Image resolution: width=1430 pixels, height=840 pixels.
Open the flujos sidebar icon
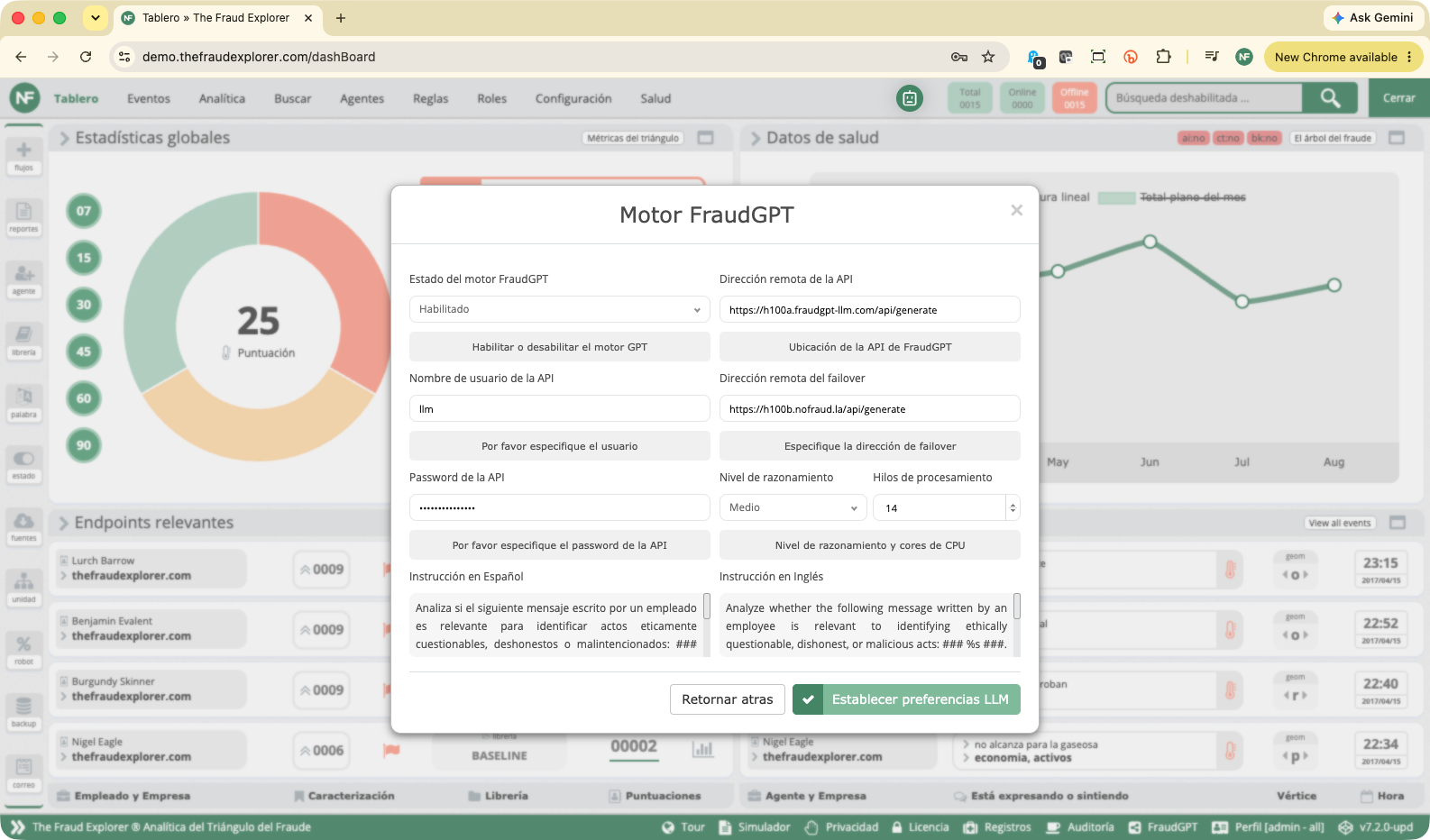click(23, 155)
